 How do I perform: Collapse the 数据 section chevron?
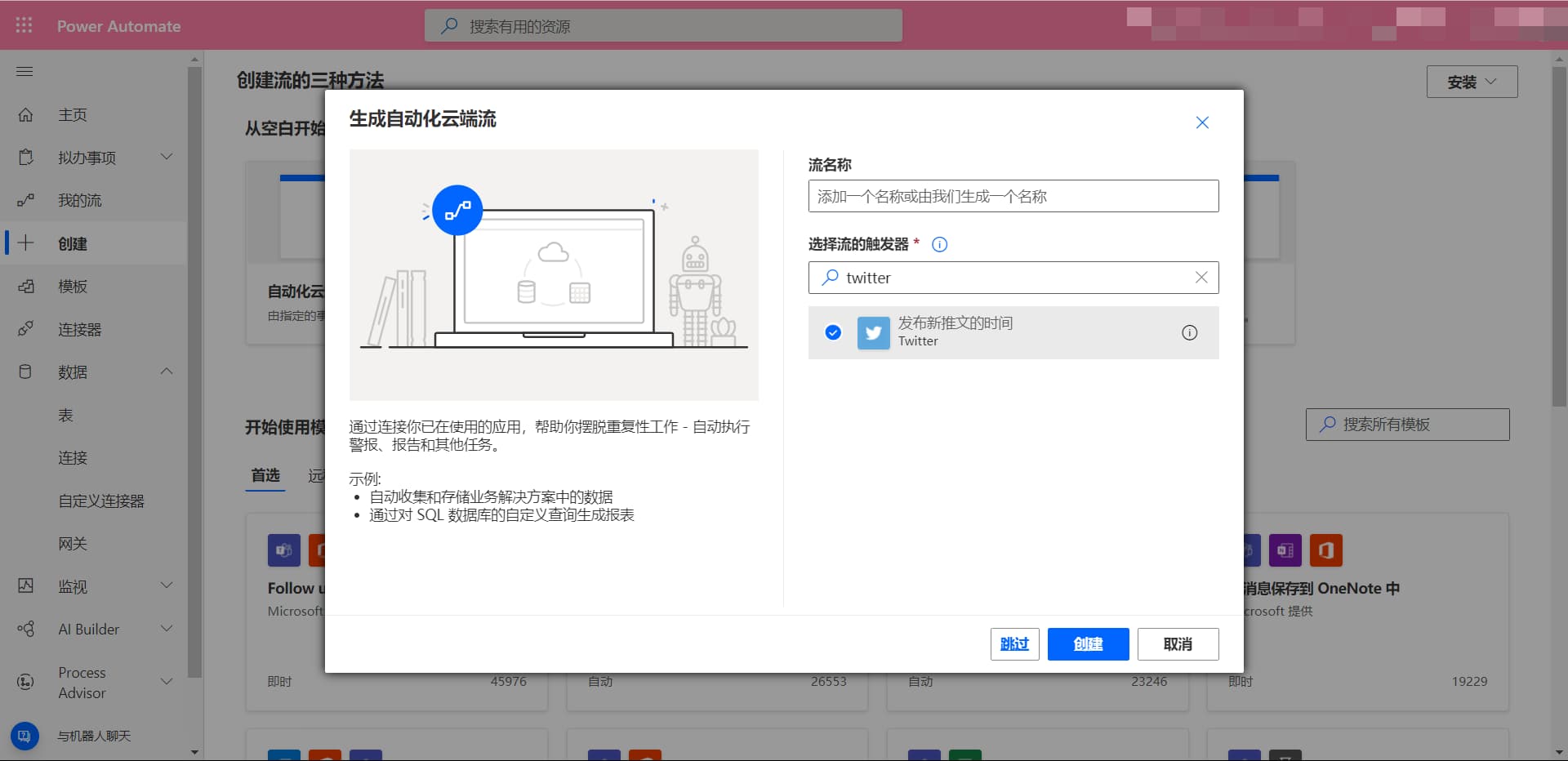(x=167, y=372)
